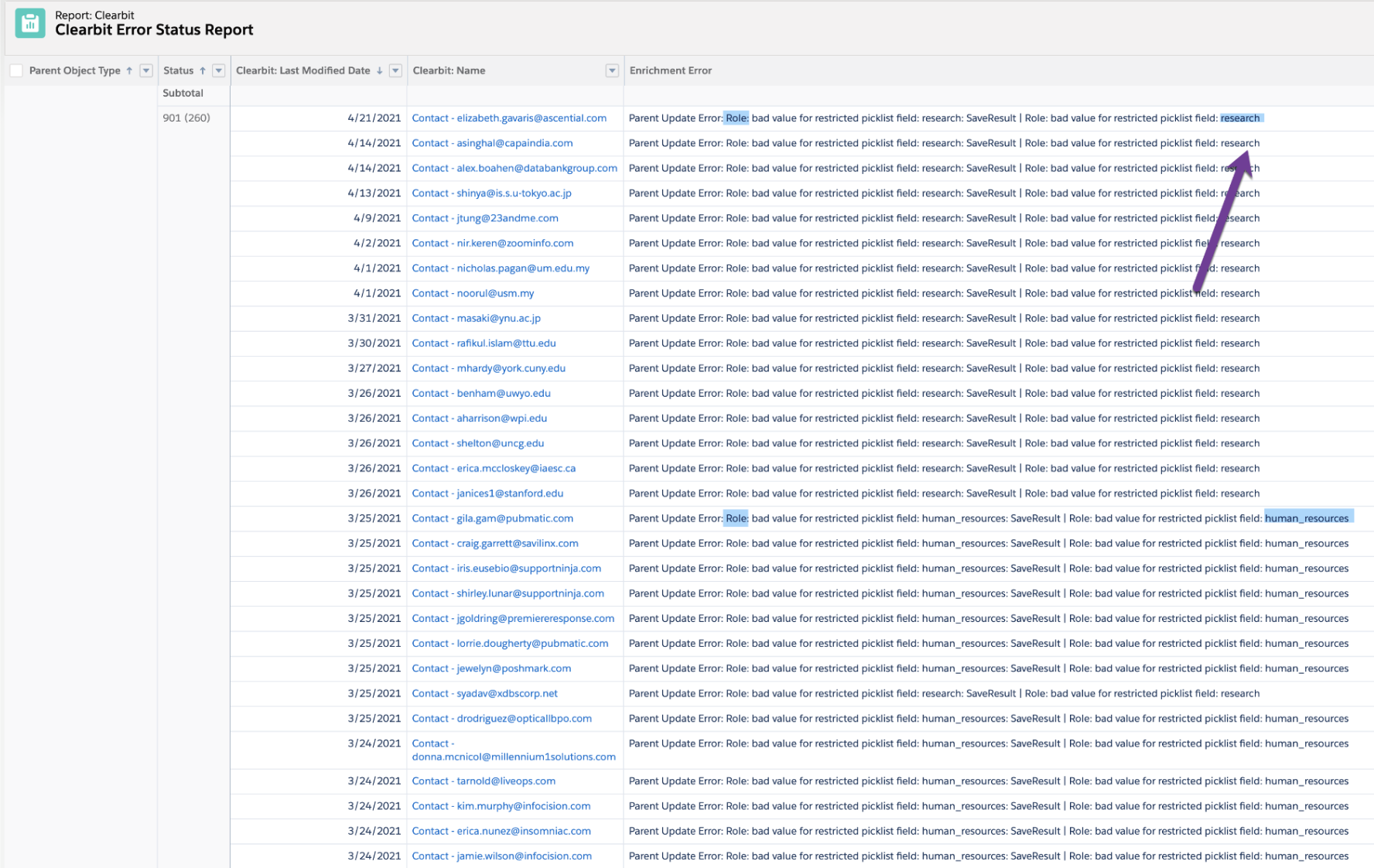Open contact syadav@xdbscorp.net
The width and height of the screenshot is (1374, 868).
pos(484,694)
